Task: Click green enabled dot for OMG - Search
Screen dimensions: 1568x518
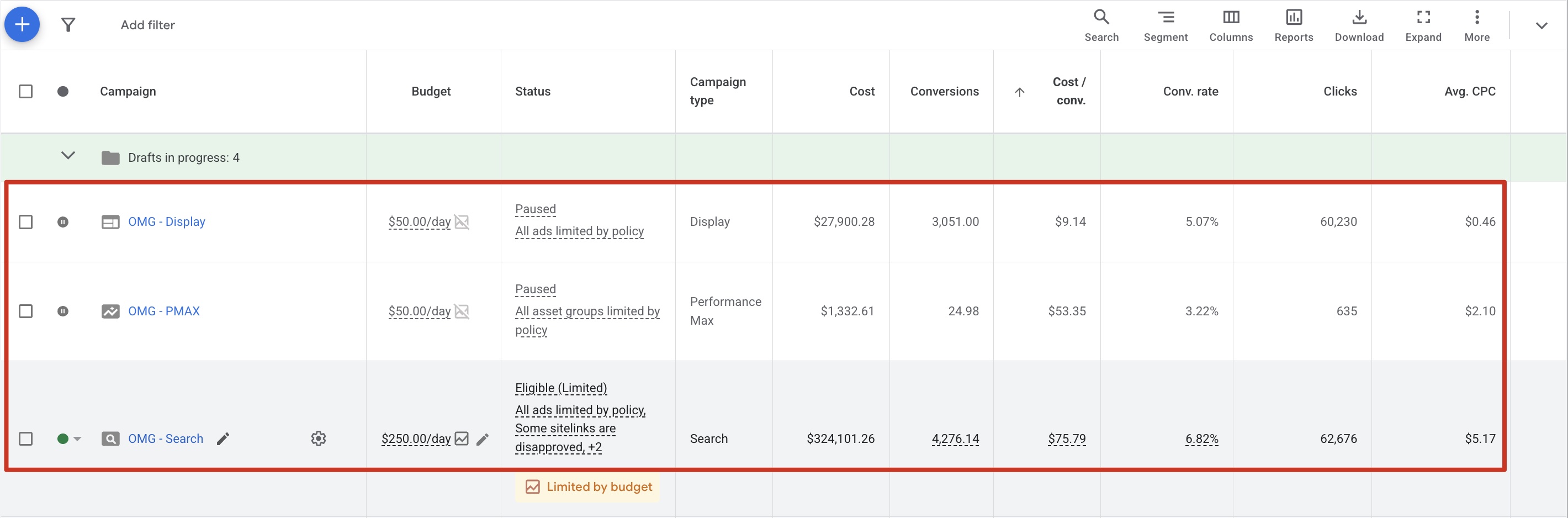Action: click(62, 438)
